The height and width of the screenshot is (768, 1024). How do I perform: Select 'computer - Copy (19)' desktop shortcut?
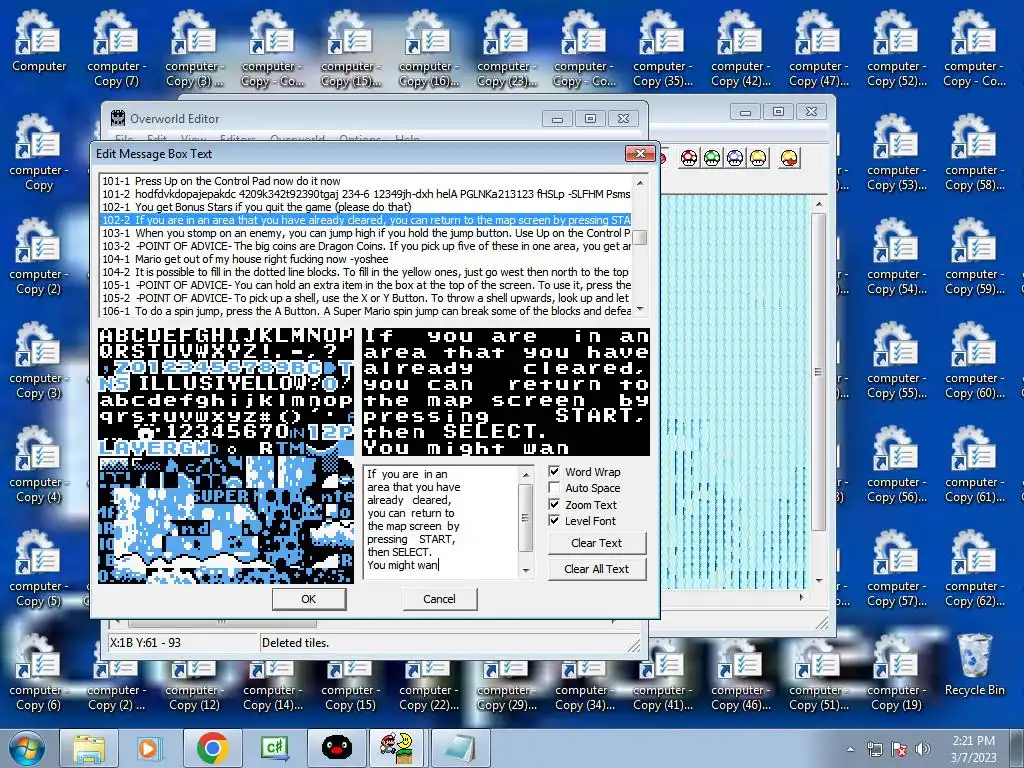pyautogui.click(x=896, y=673)
